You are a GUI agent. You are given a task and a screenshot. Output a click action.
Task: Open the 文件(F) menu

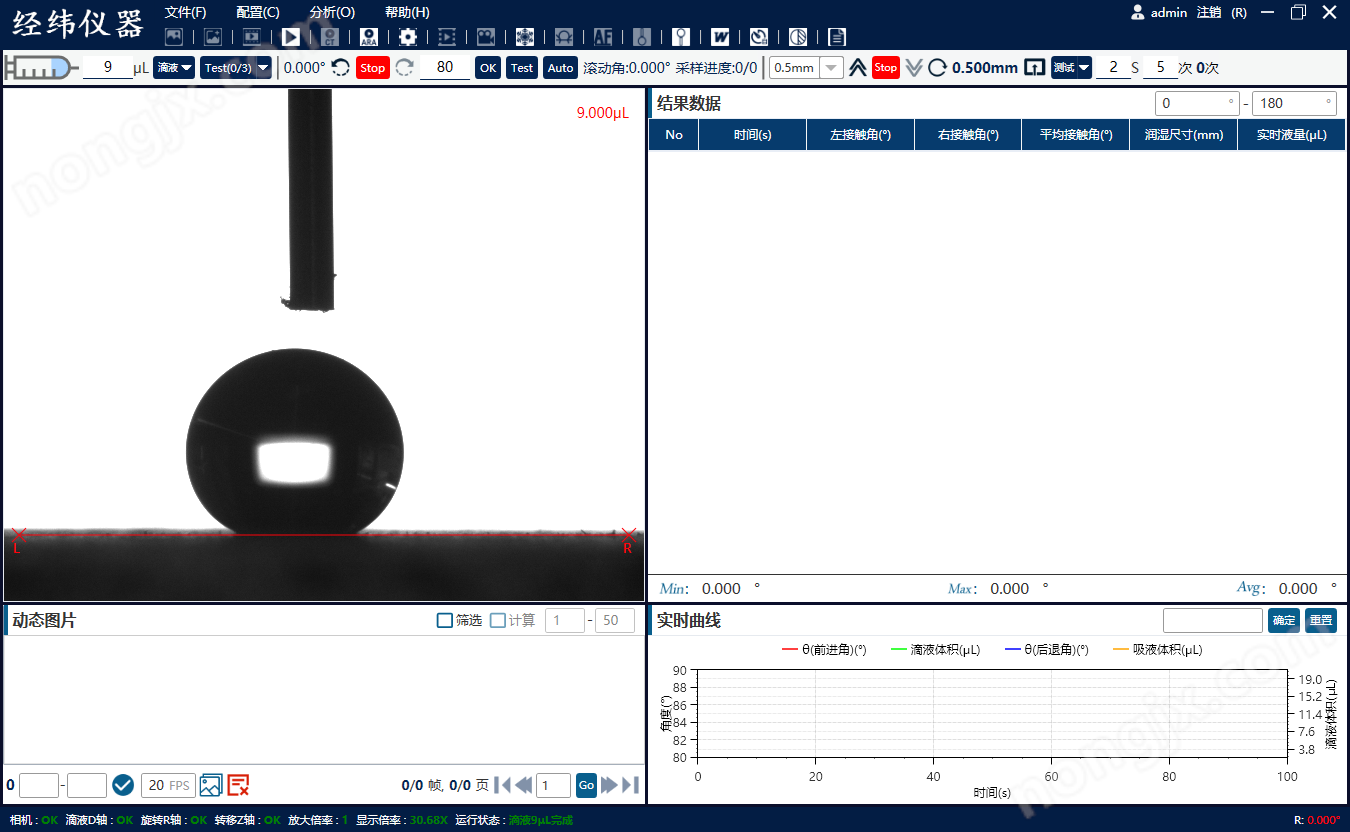(x=184, y=12)
